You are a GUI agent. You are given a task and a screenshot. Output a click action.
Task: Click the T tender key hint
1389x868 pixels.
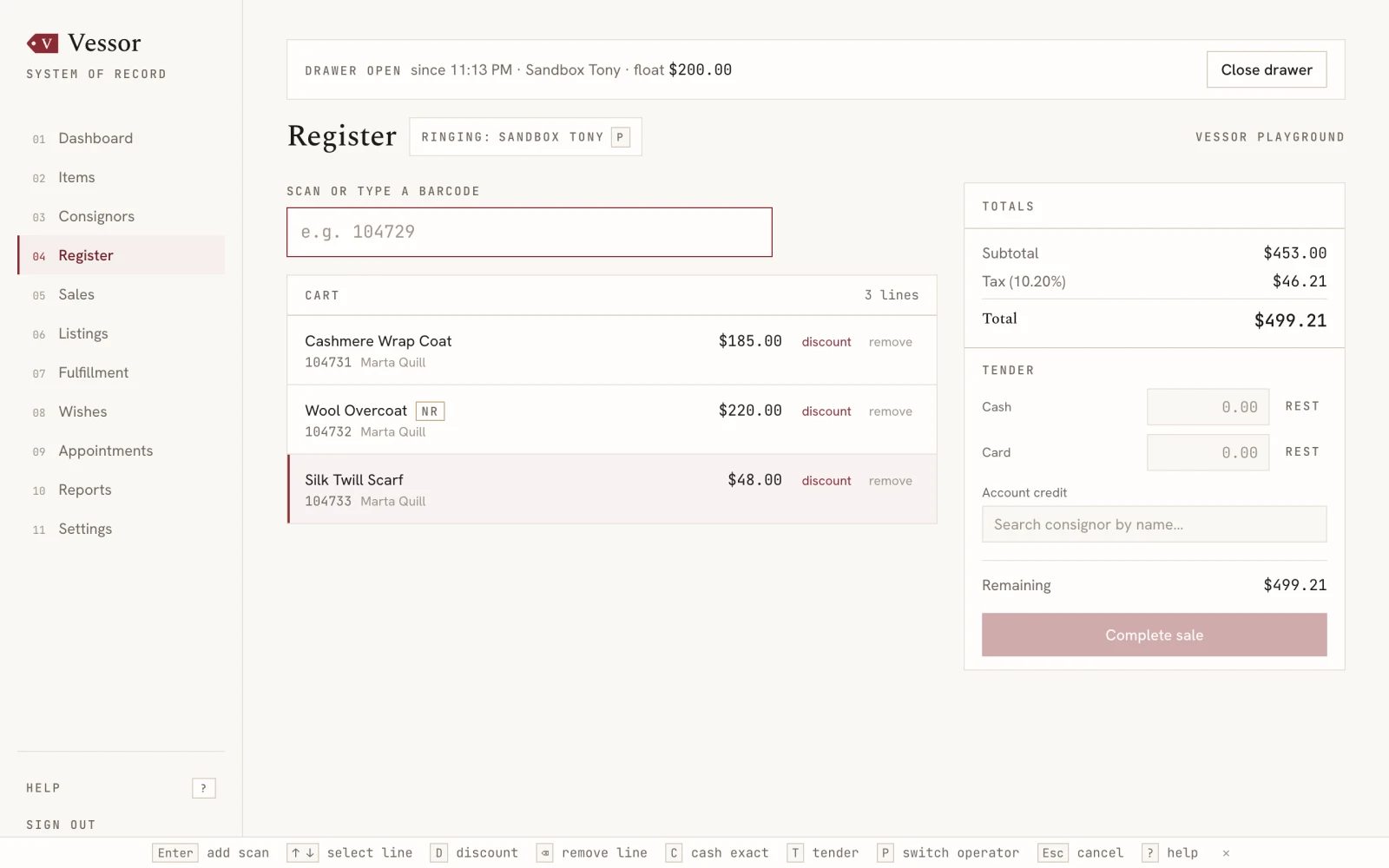pyautogui.click(x=795, y=853)
